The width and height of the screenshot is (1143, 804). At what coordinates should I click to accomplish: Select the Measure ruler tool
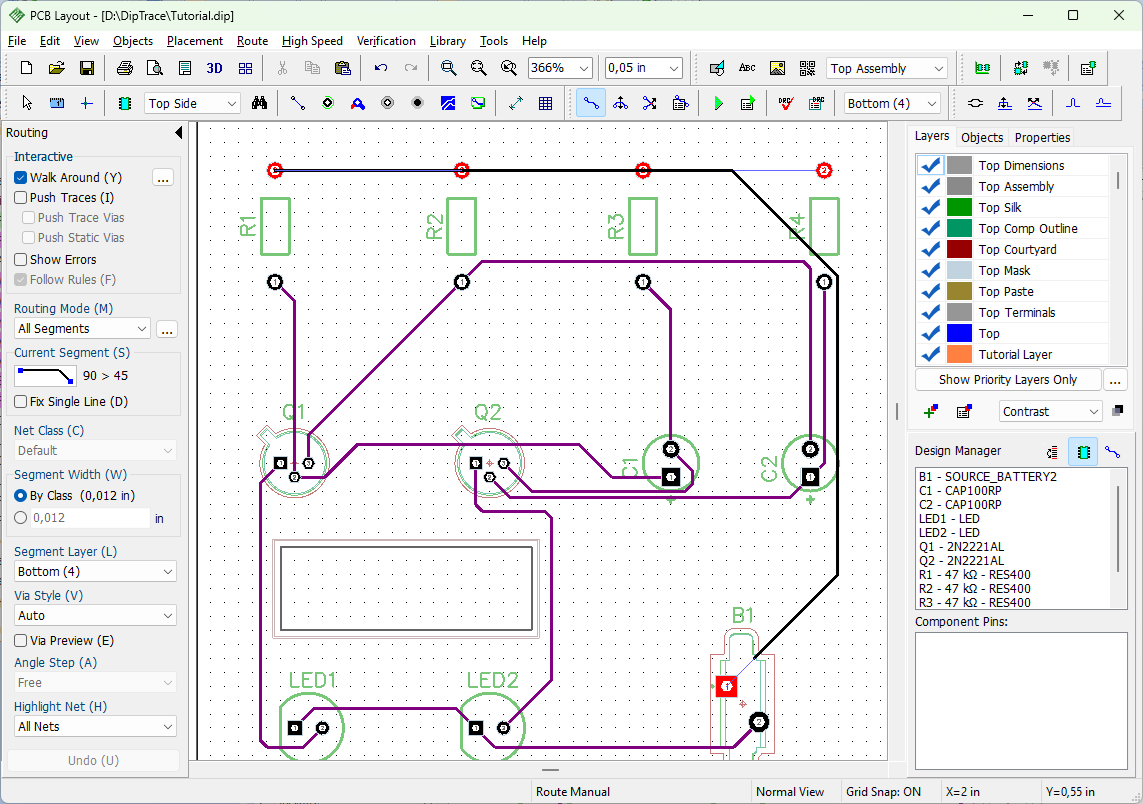click(56, 104)
